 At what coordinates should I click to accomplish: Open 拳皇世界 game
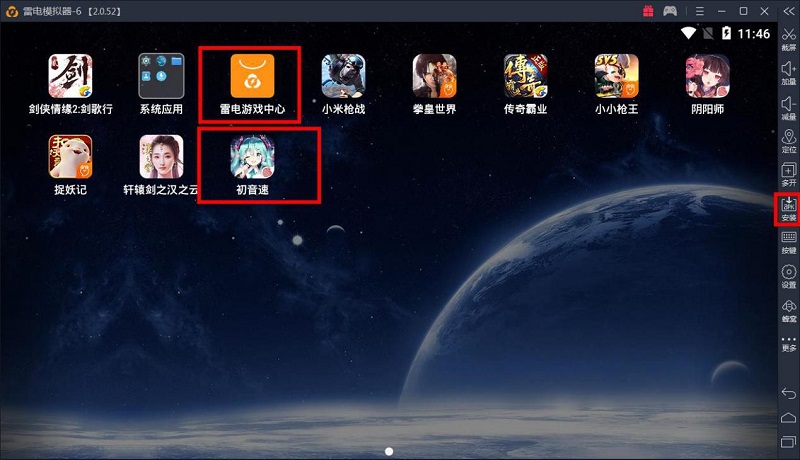pyautogui.click(x=434, y=77)
